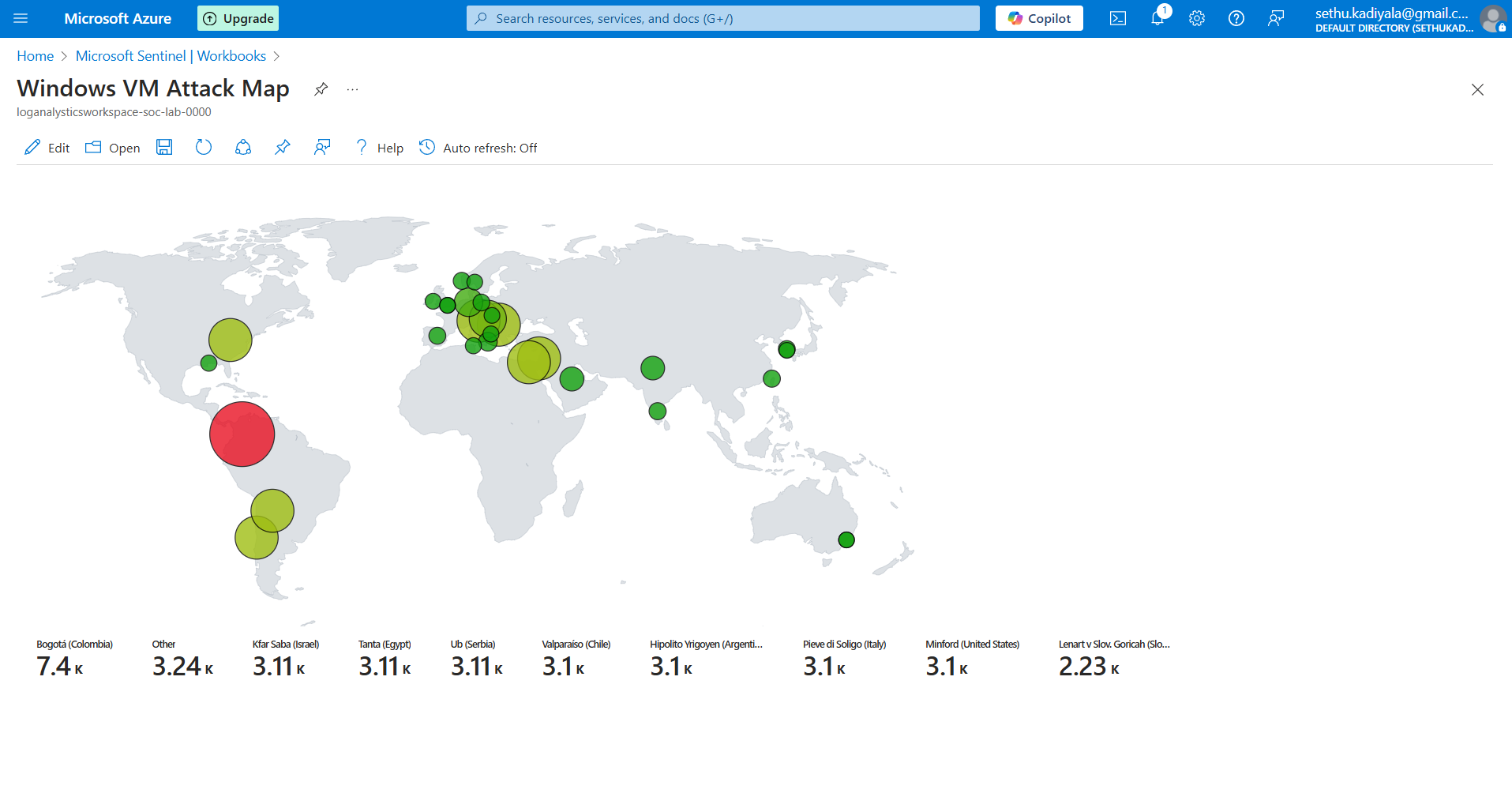Open Cloud Shell from the top bar
Viewport: 1512px width, 812px height.
pyautogui.click(x=1118, y=18)
